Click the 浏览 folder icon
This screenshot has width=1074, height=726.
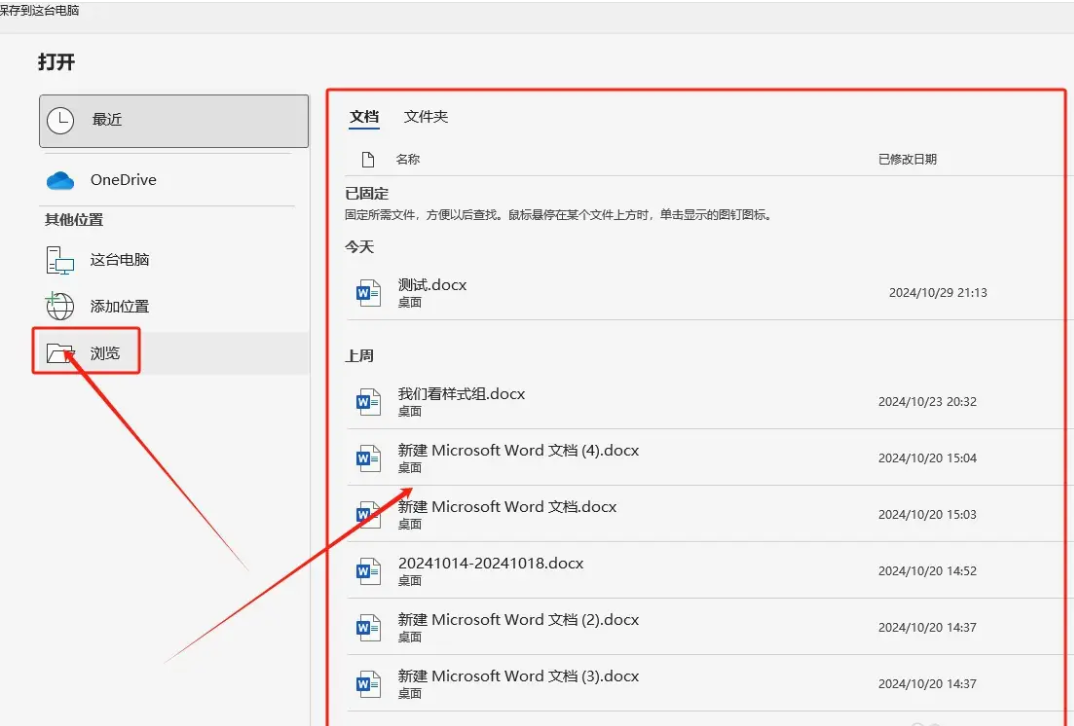[x=60, y=350]
